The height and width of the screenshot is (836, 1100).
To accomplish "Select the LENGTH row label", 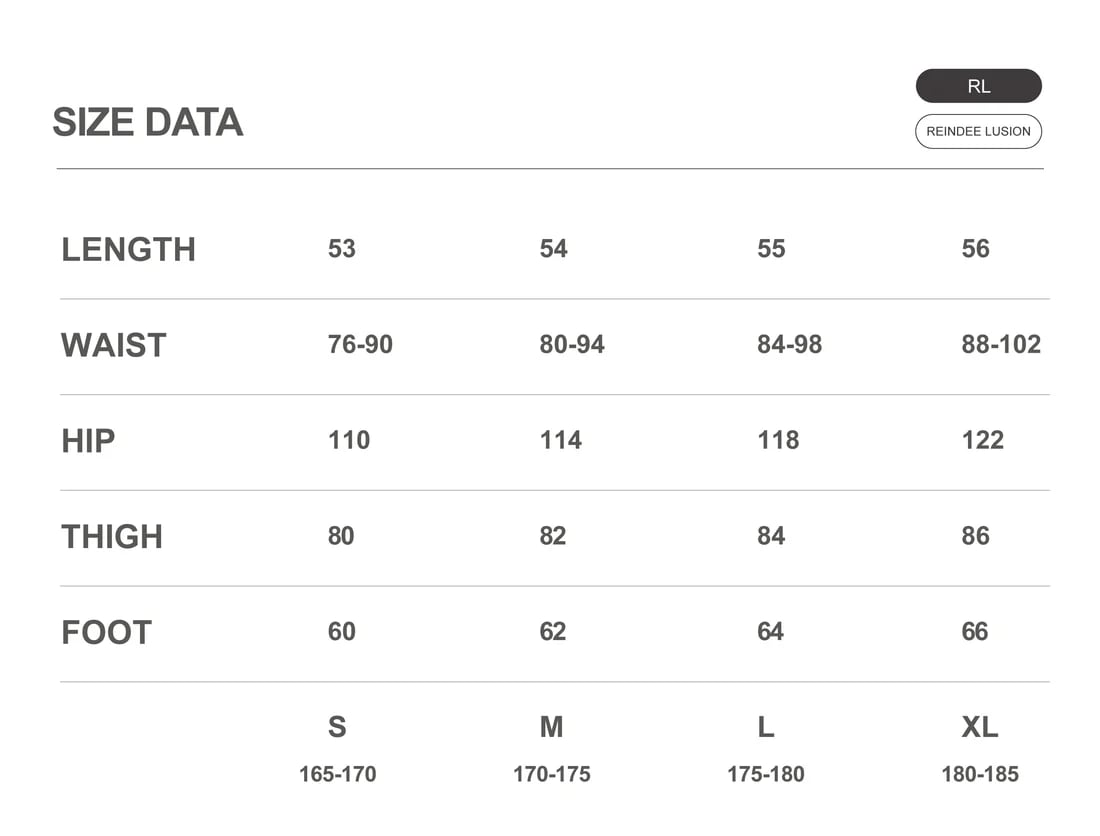I will coord(128,249).
